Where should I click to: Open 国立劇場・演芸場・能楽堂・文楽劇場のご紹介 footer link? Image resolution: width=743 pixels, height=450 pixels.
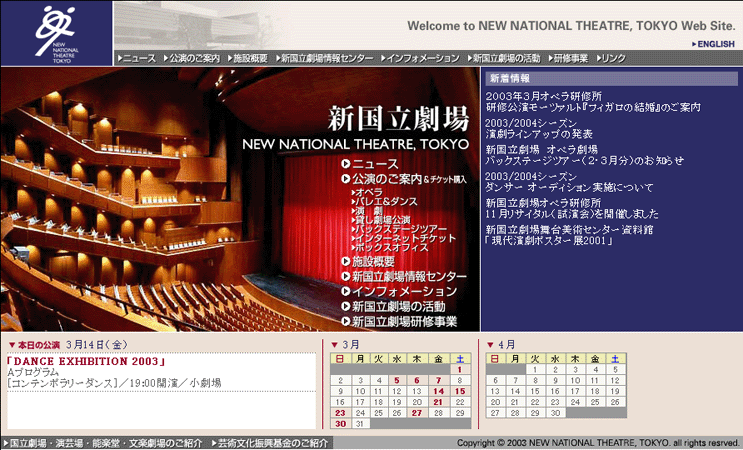[x=103, y=443]
